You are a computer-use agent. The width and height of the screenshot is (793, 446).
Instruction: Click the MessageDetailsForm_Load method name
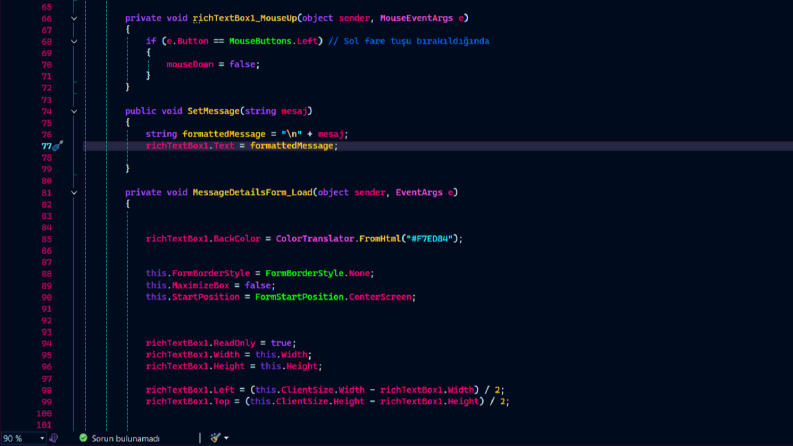click(252, 193)
